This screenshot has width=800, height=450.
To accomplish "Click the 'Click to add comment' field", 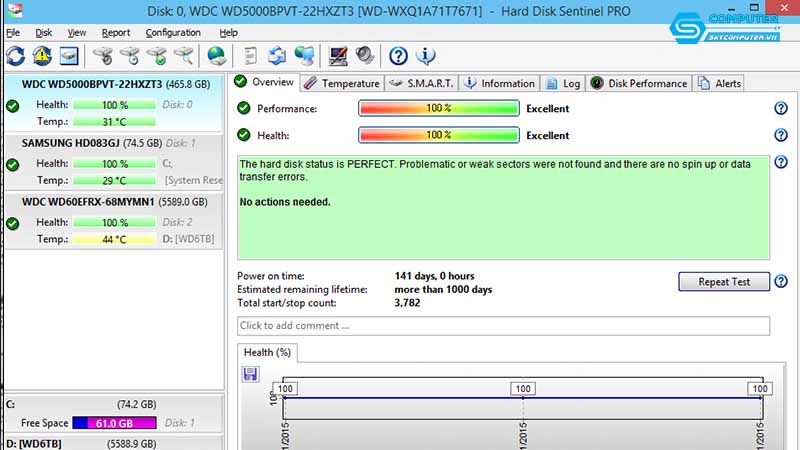I will click(503, 326).
